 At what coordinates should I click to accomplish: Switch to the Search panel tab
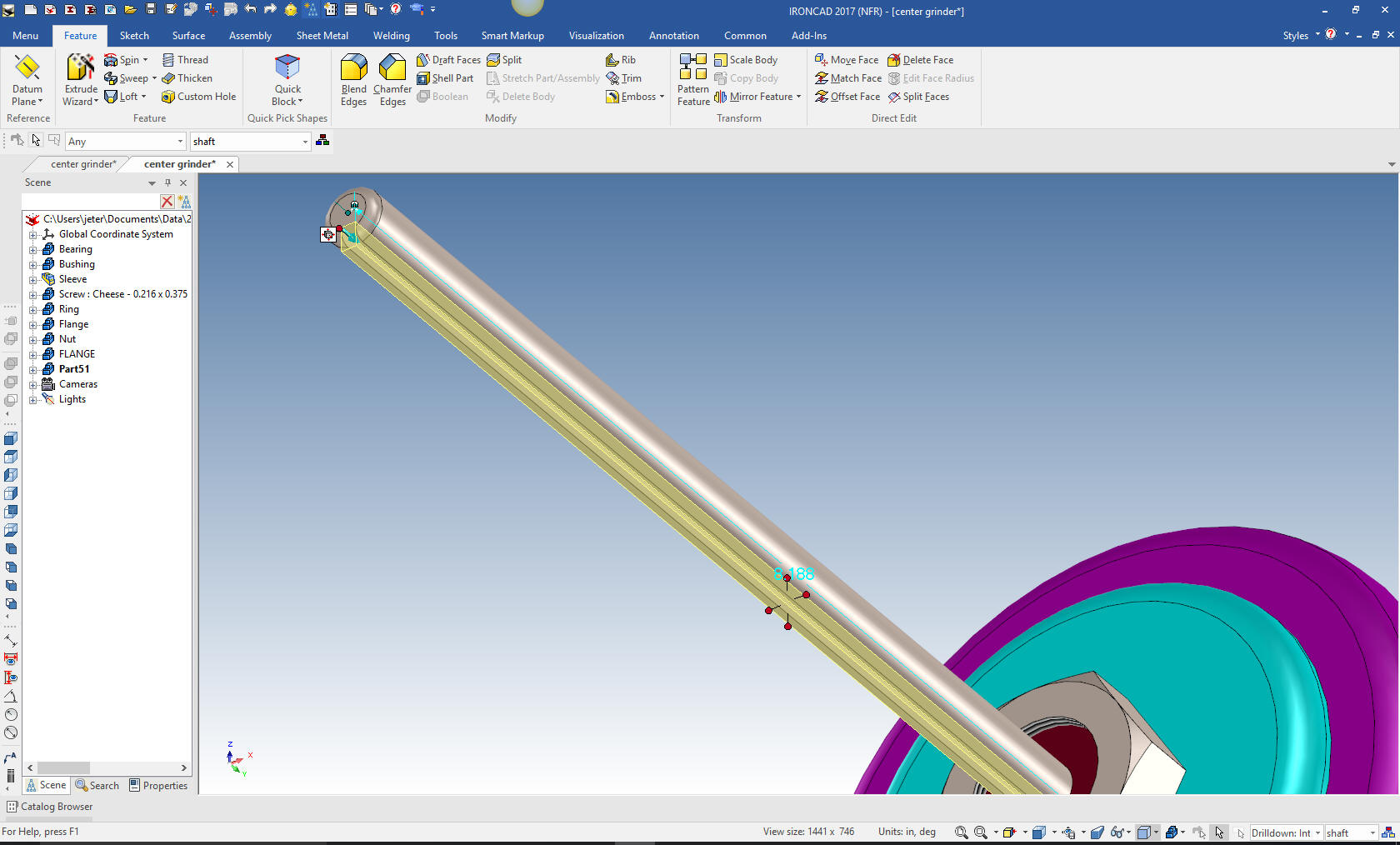(97, 786)
